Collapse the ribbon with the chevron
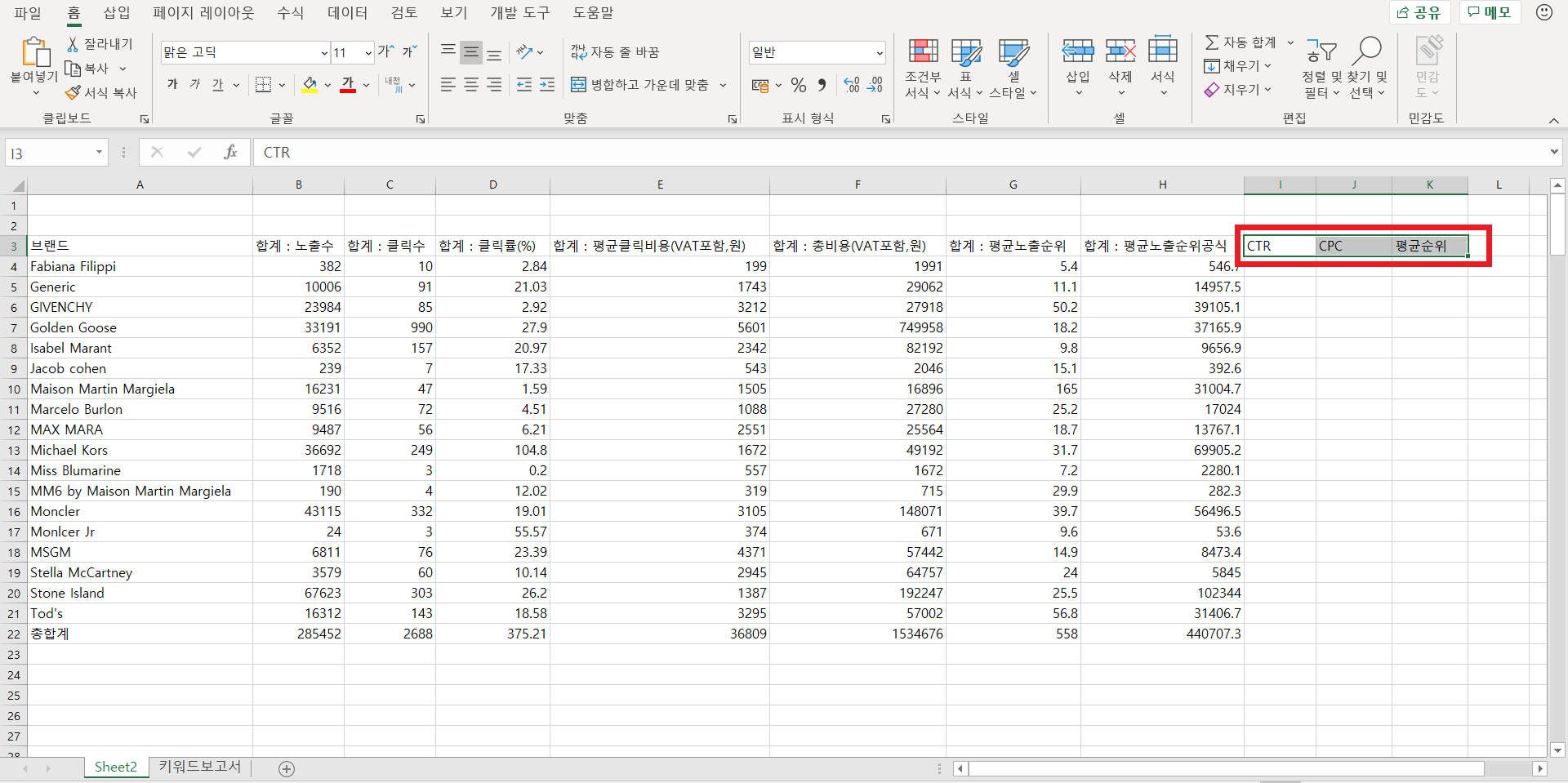The width and height of the screenshot is (1568, 783). (x=1553, y=121)
